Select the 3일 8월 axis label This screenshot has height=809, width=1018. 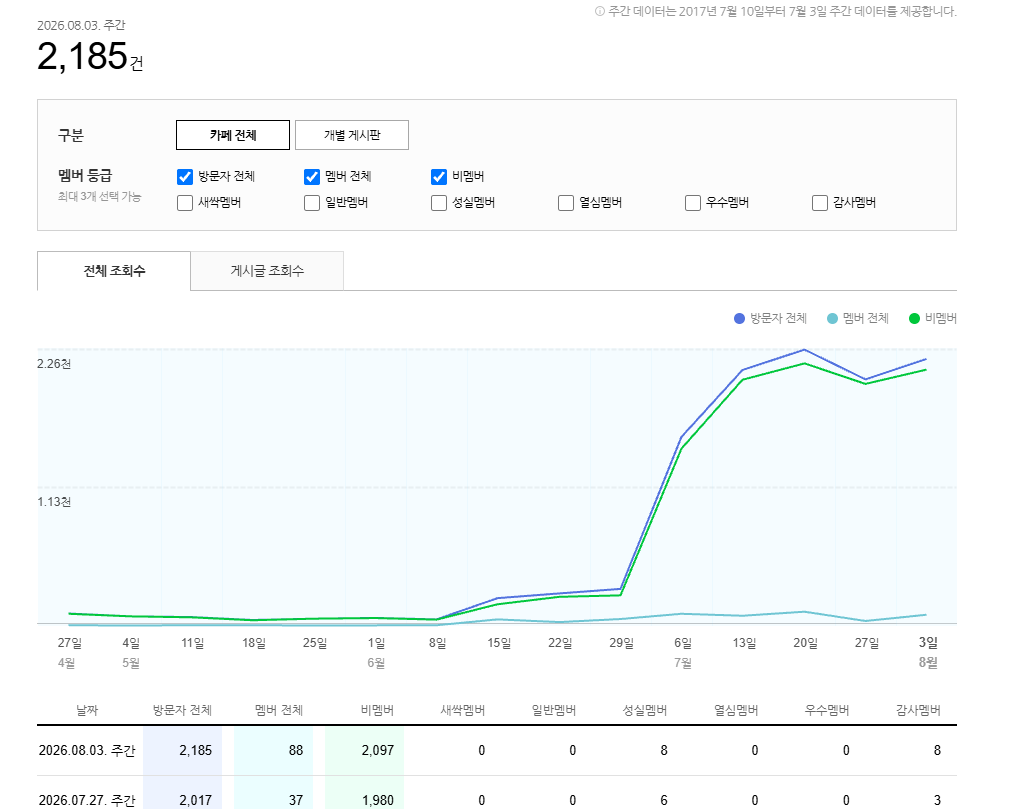[x=928, y=652]
